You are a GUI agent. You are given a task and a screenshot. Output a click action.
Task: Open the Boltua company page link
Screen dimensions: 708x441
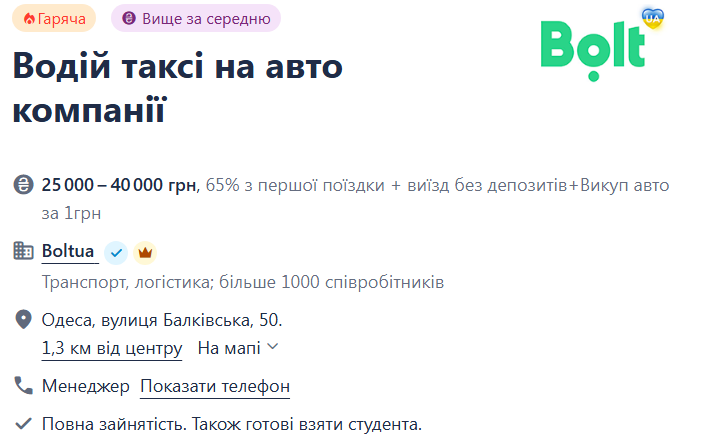tap(68, 251)
